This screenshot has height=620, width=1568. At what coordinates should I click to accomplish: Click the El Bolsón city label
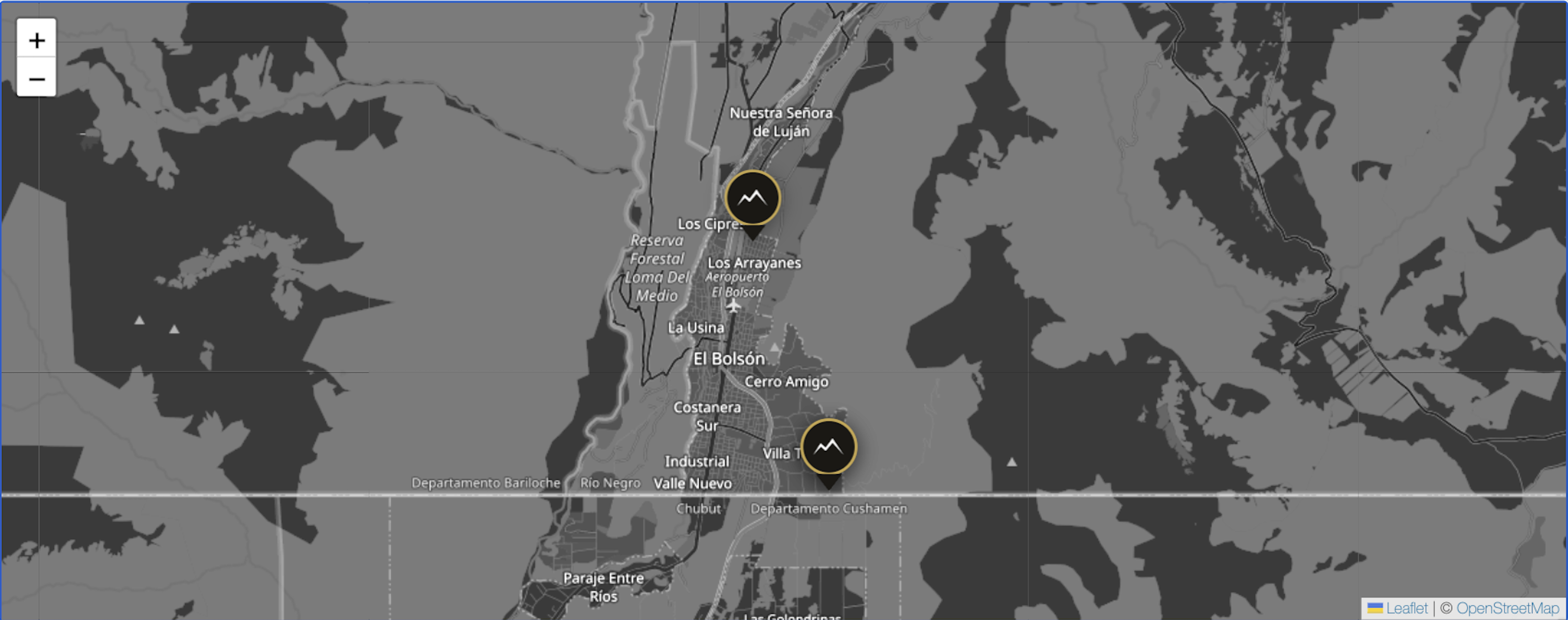729,359
